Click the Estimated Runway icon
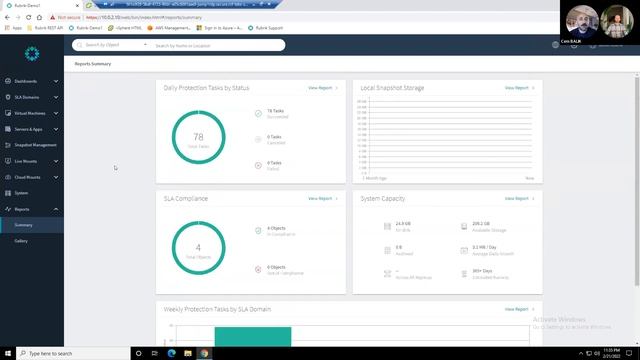Screen dimensions: 640x360 (x=464, y=274)
